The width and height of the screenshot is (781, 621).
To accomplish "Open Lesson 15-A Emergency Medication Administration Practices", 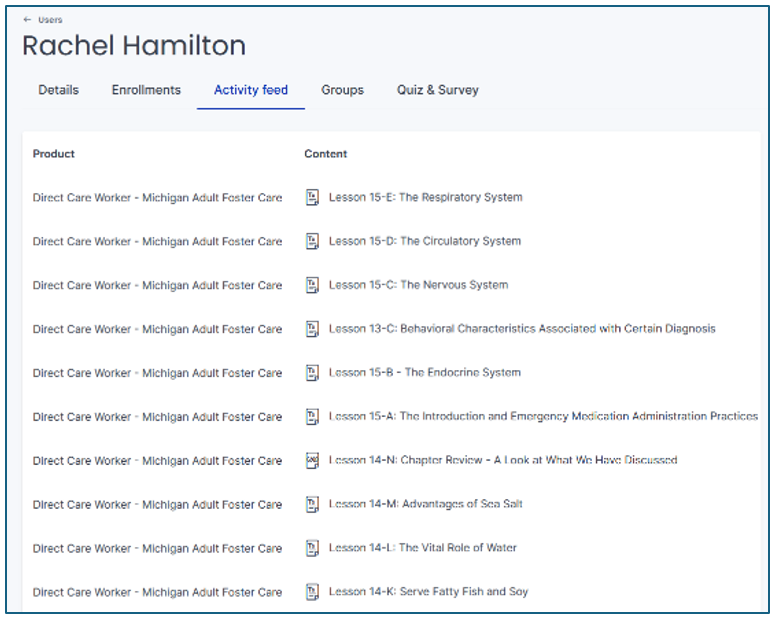I will click(543, 417).
